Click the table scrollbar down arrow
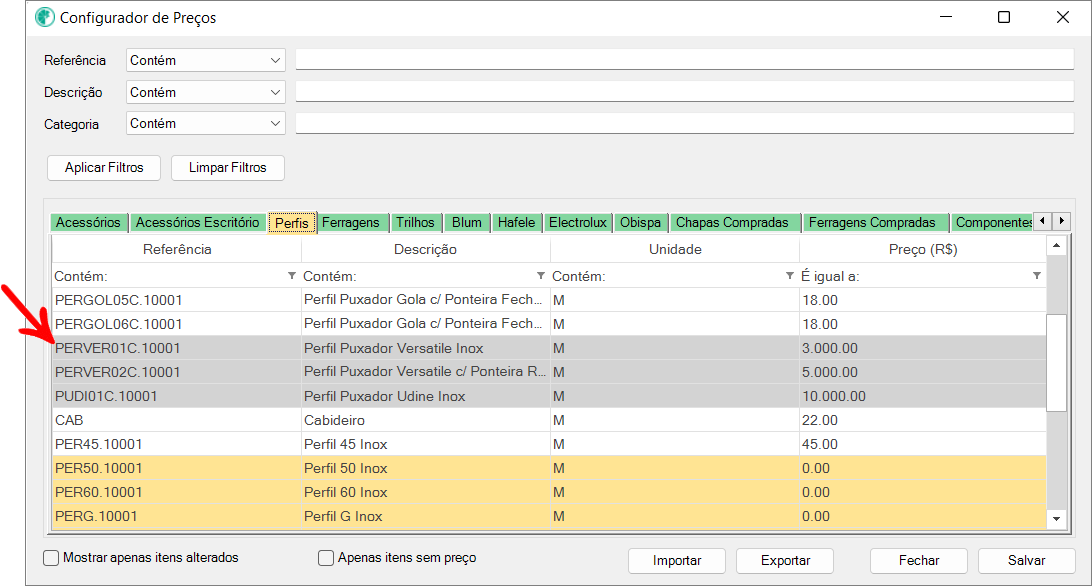Screen dimensions: 1092x586 tap(1056, 518)
